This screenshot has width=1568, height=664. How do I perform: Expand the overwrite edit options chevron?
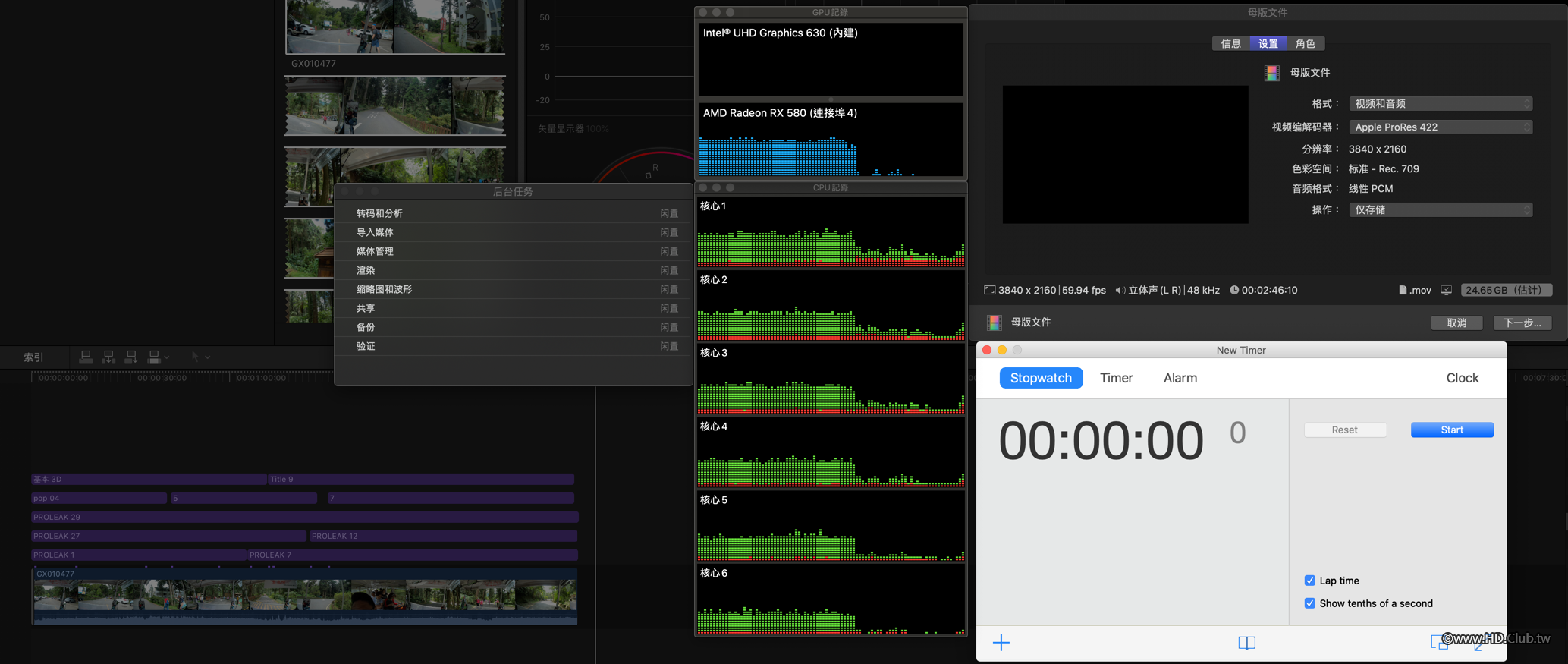[167, 357]
